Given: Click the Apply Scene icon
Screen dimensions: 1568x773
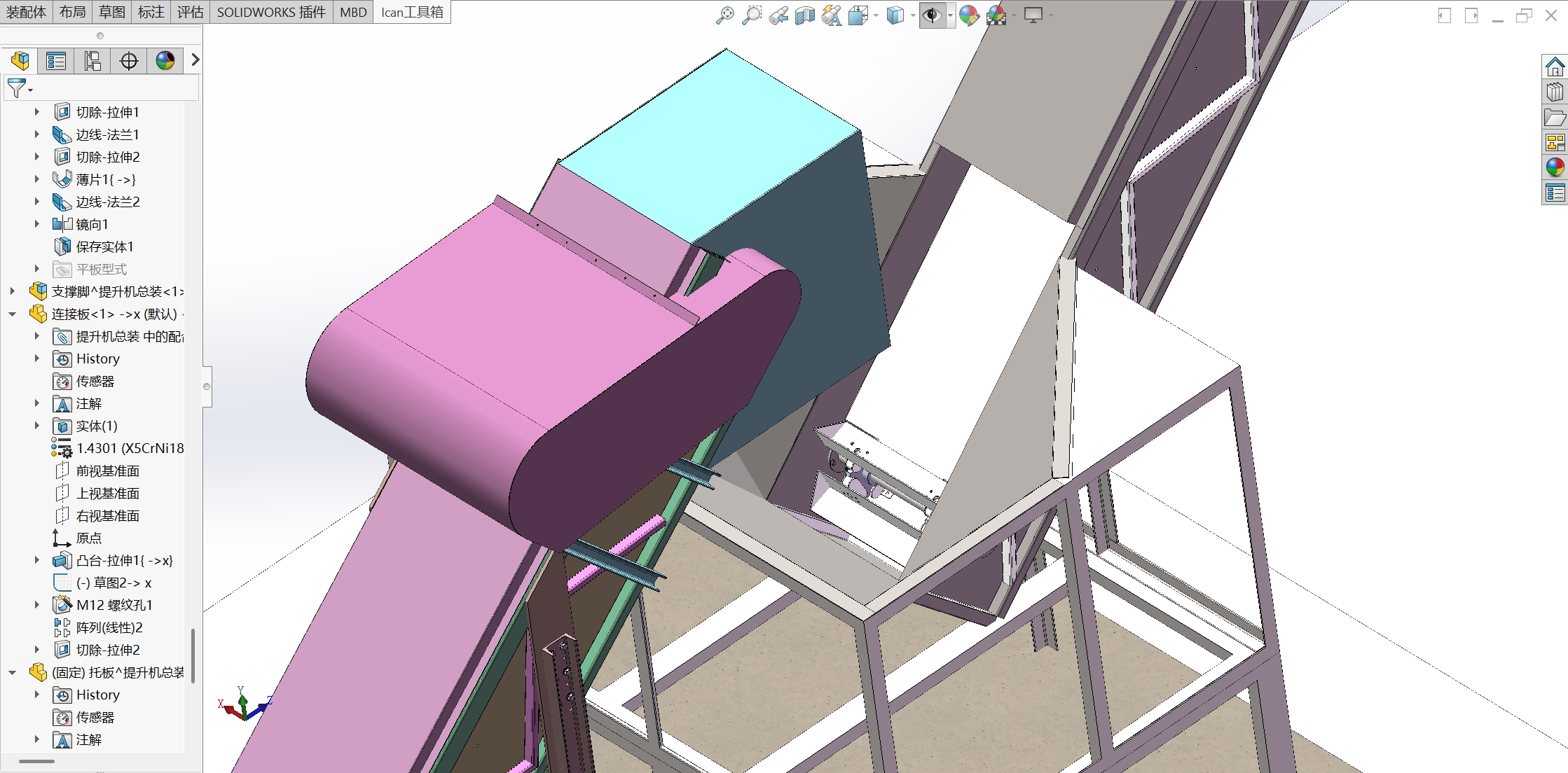Looking at the screenshot, I should [996, 15].
